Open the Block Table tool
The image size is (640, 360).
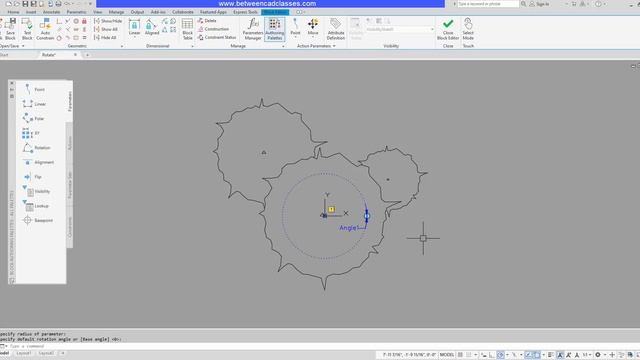tap(187, 29)
